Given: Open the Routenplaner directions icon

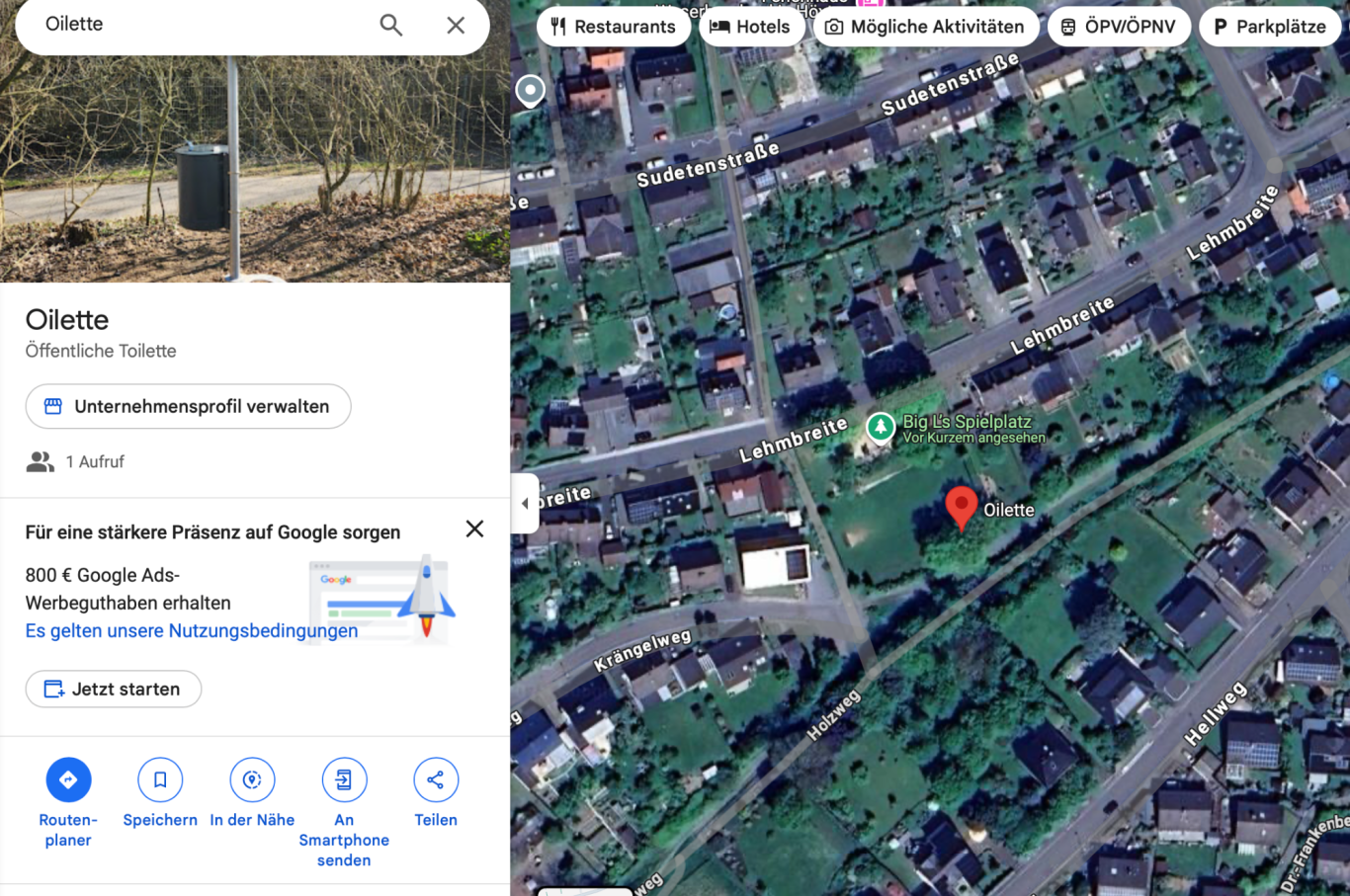Looking at the screenshot, I should 68,779.
